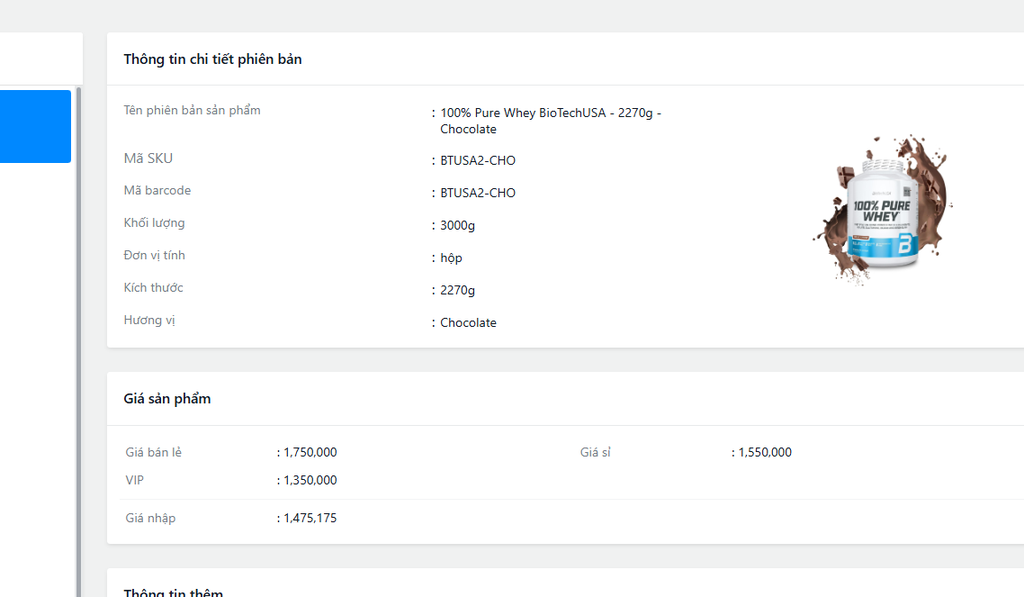Click the left panel vertical scrollbar
Screen dimensions: 1024x597
click(79, 342)
